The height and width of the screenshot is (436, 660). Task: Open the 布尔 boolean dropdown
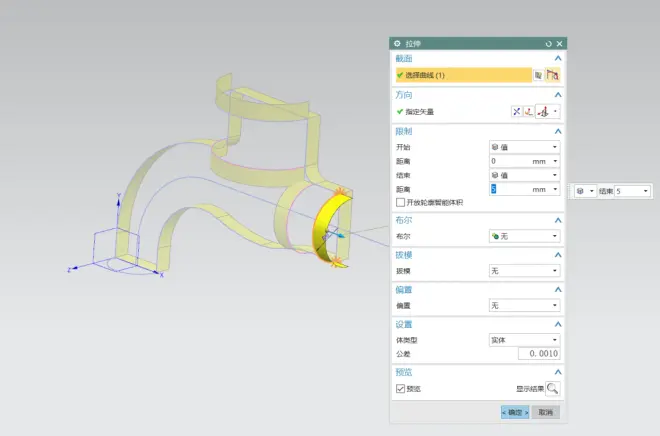pyautogui.click(x=524, y=237)
